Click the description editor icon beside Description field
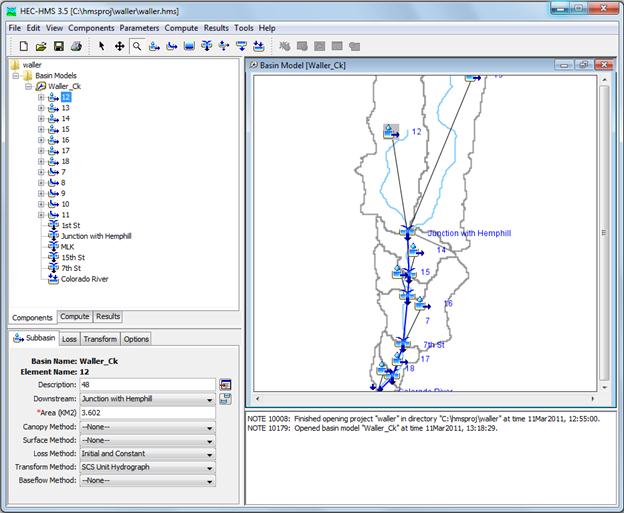The height and width of the screenshot is (513, 624). (x=225, y=384)
